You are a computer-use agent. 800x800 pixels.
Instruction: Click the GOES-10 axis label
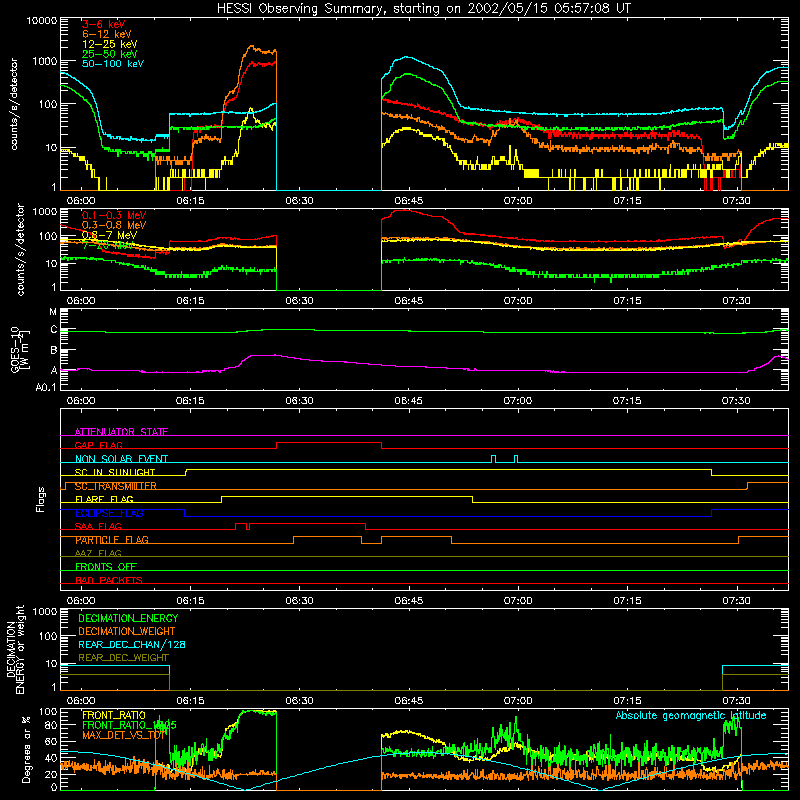tap(19, 350)
